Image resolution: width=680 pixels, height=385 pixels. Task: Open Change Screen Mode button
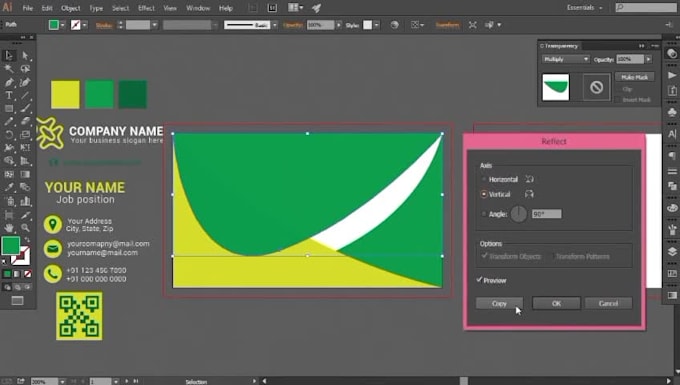pyautogui.click(x=17, y=300)
